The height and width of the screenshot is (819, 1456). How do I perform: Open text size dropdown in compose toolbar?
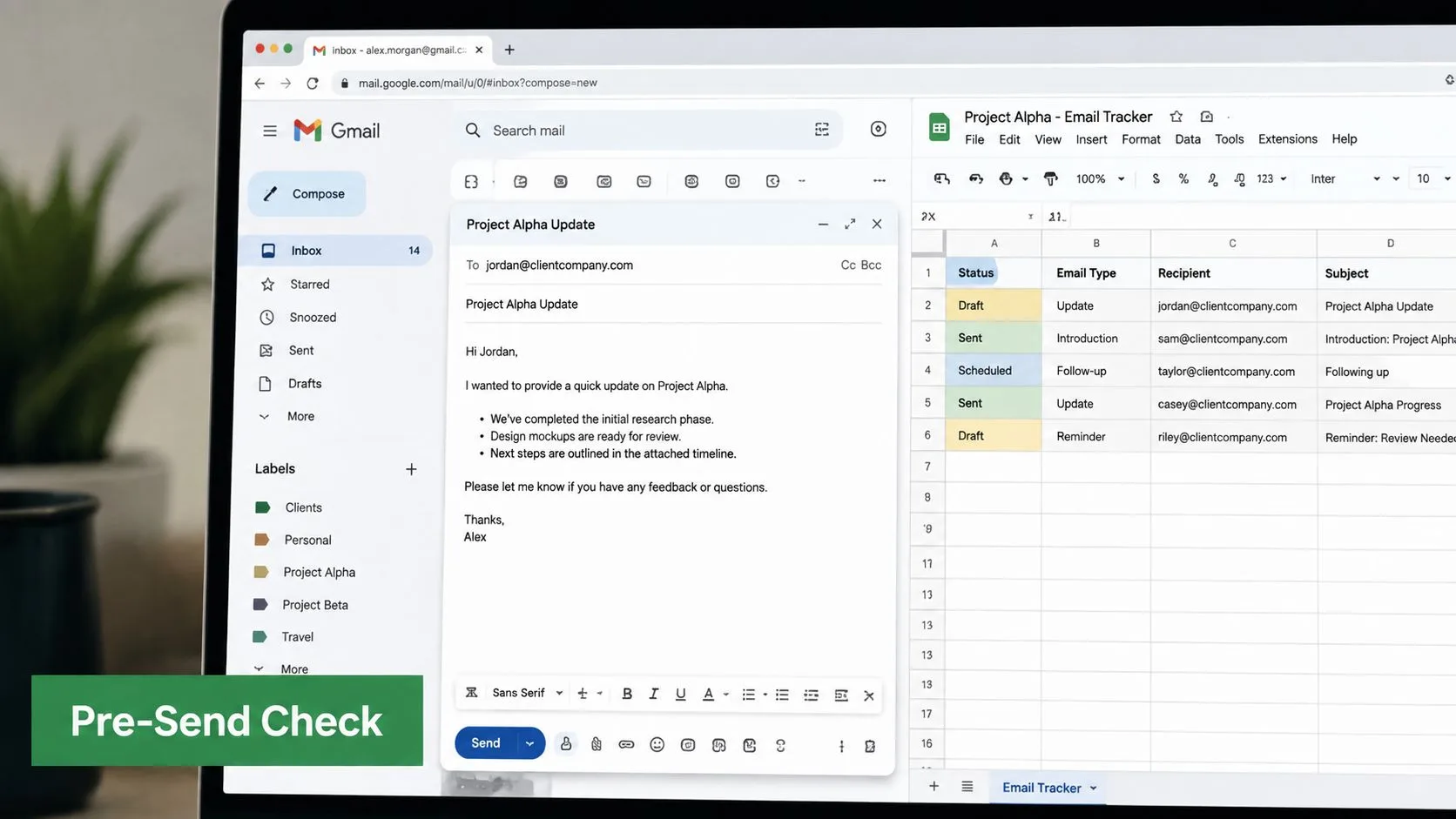point(590,694)
